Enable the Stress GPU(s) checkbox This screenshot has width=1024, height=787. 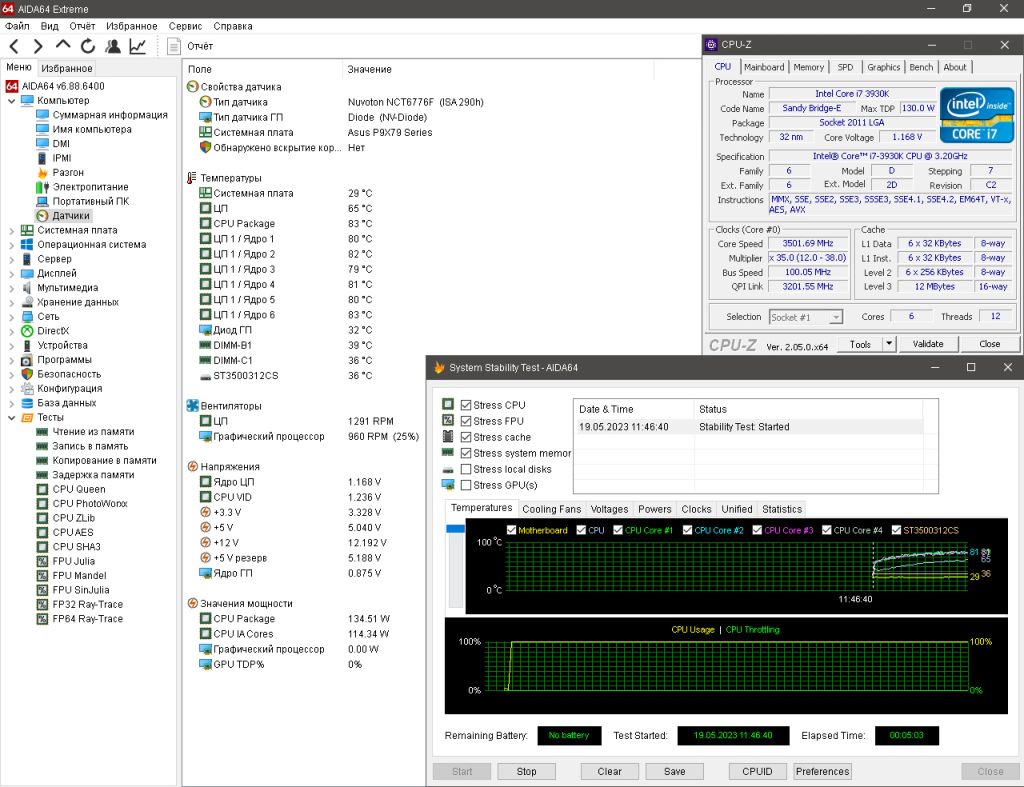[466, 485]
